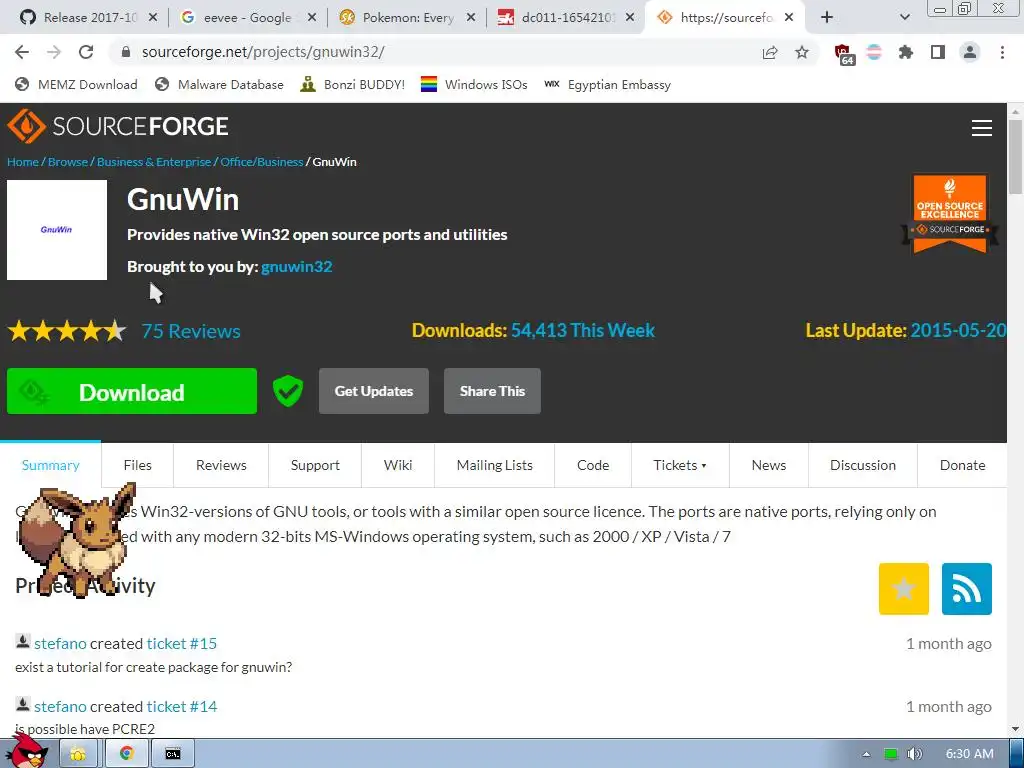This screenshot has width=1024, height=768.
Task: Open the command prompt taskbar icon
Action: (172, 754)
